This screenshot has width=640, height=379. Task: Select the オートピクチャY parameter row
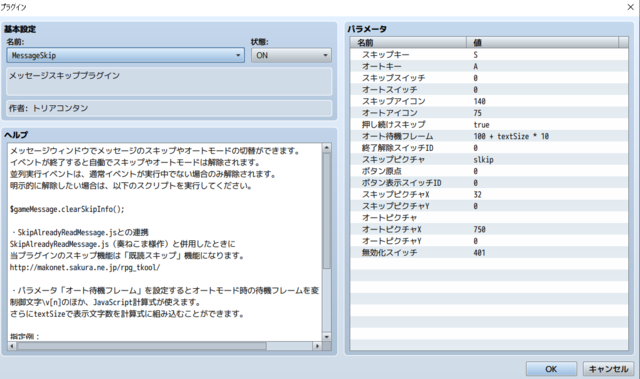489,241
